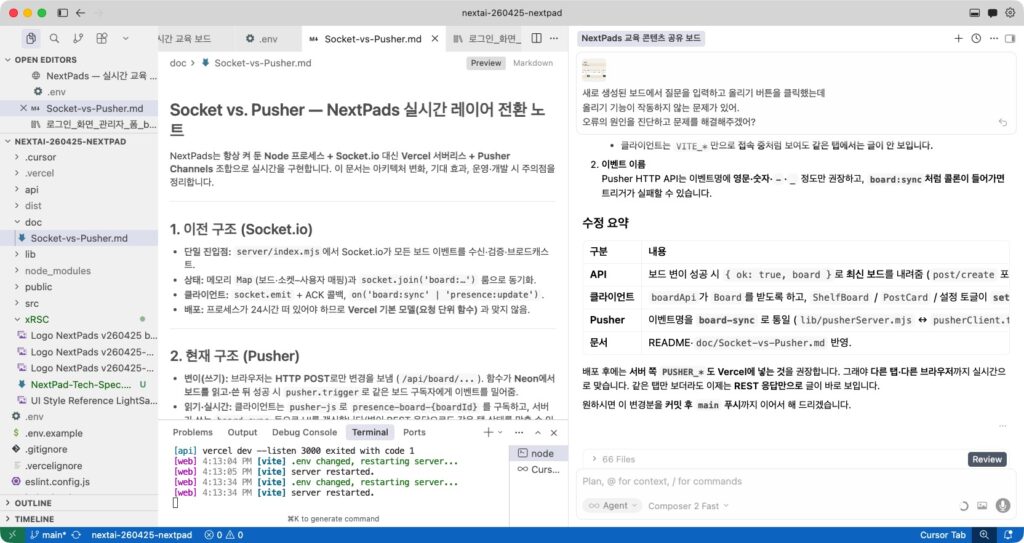1024x543 pixels.
Task: Close the Socket-vs-Pusher.md tab
Action: point(435,39)
